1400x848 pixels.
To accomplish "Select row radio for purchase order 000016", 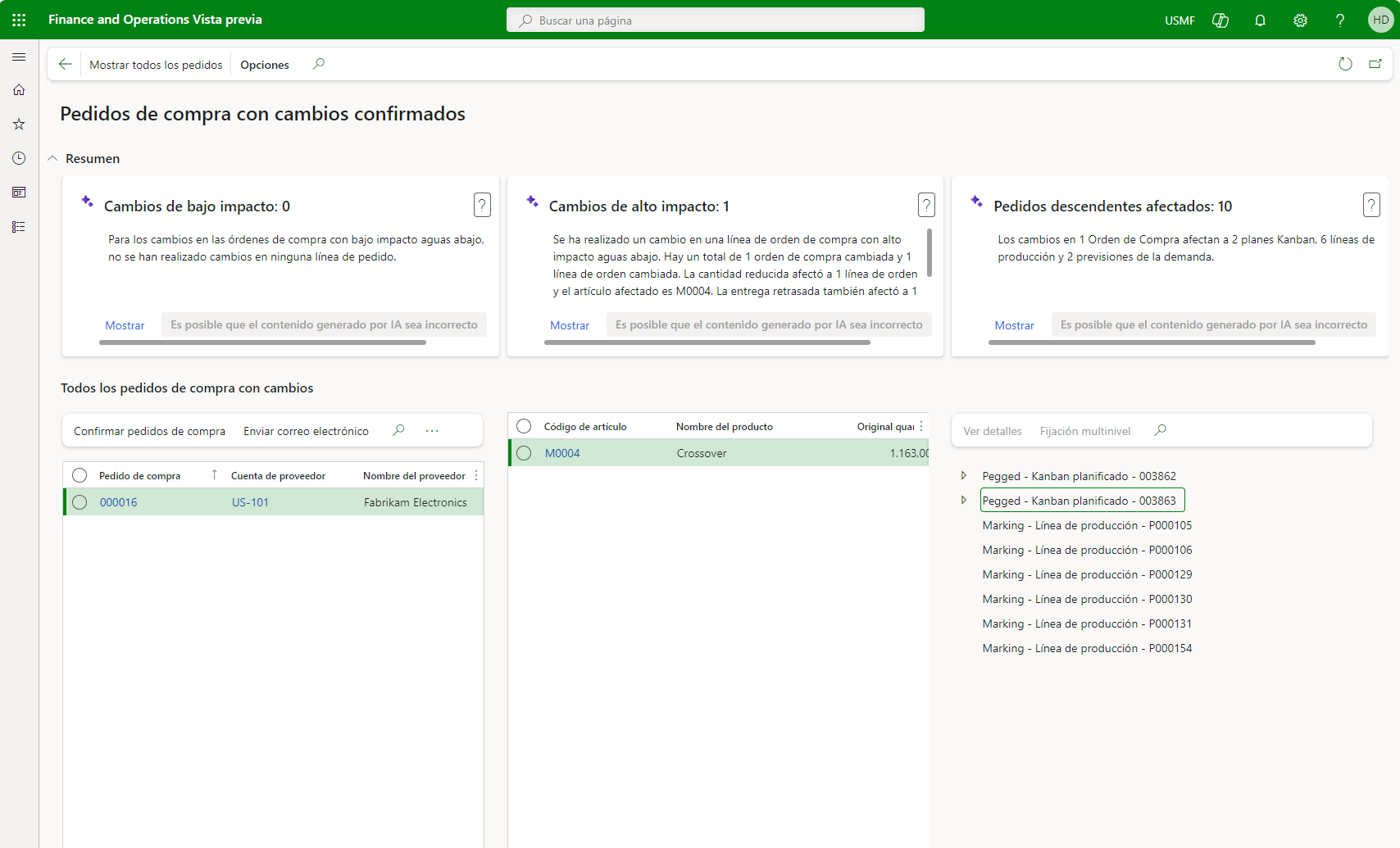I will tap(80, 502).
